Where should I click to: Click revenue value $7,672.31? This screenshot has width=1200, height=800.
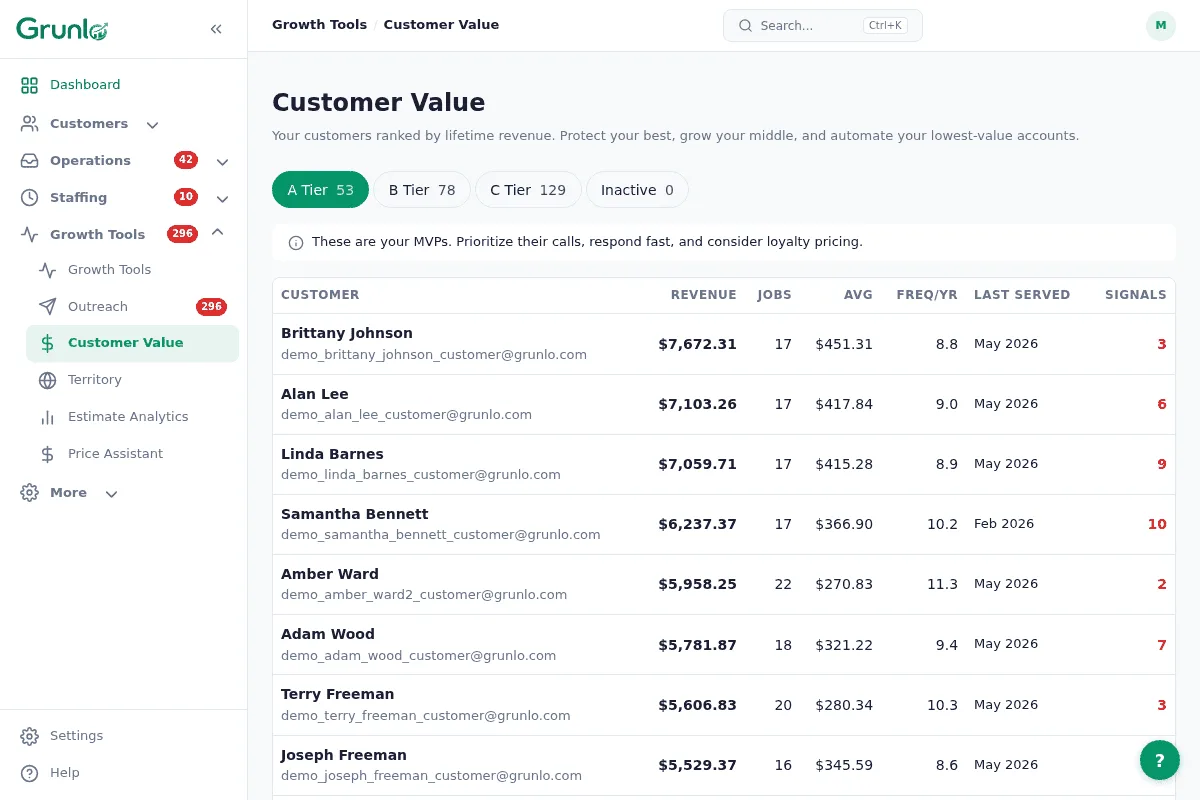point(697,344)
